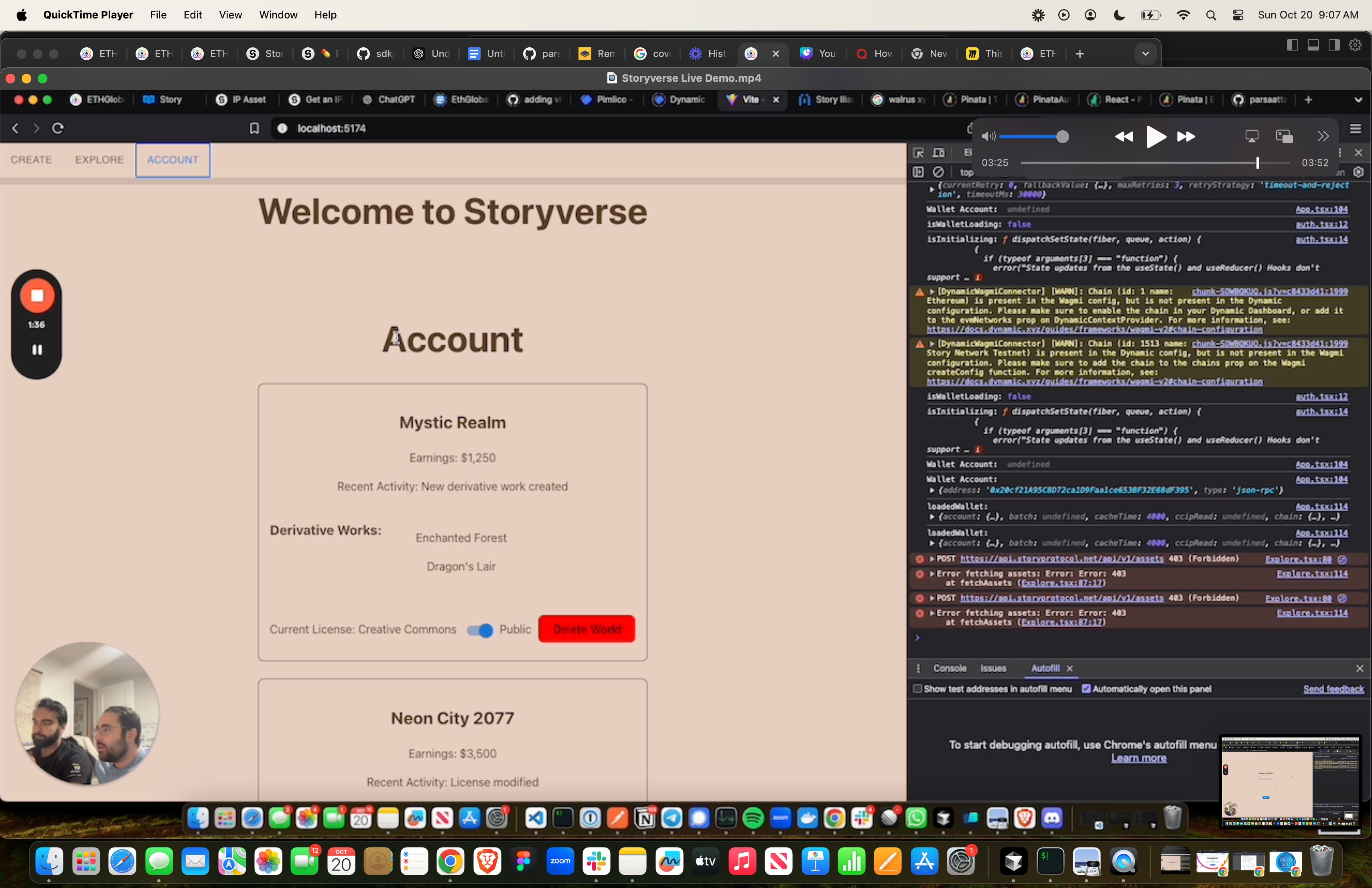Click the DevTools close button

pyautogui.click(x=1358, y=152)
